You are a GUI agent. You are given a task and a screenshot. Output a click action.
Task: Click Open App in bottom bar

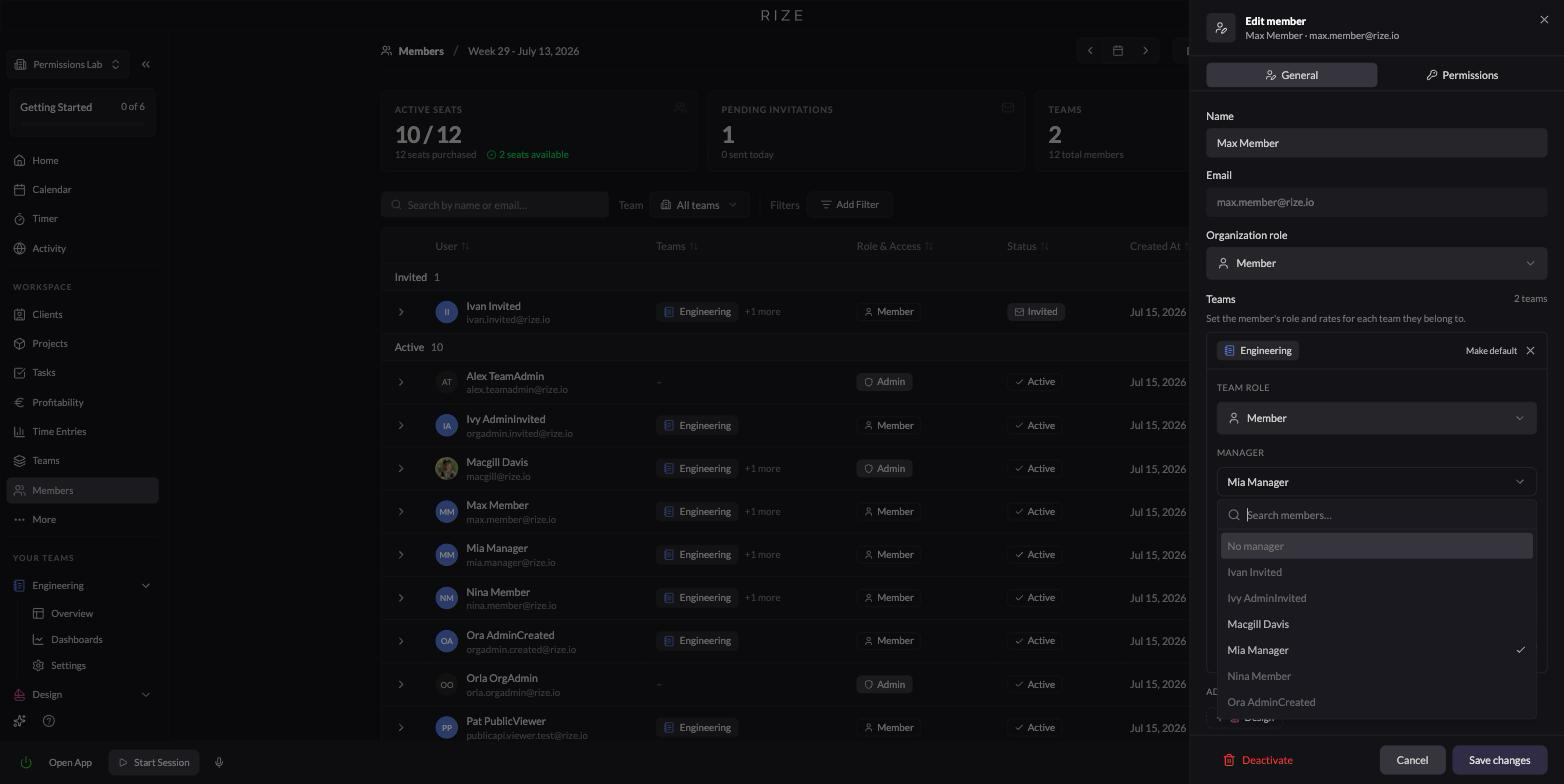click(x=70, y=762)
